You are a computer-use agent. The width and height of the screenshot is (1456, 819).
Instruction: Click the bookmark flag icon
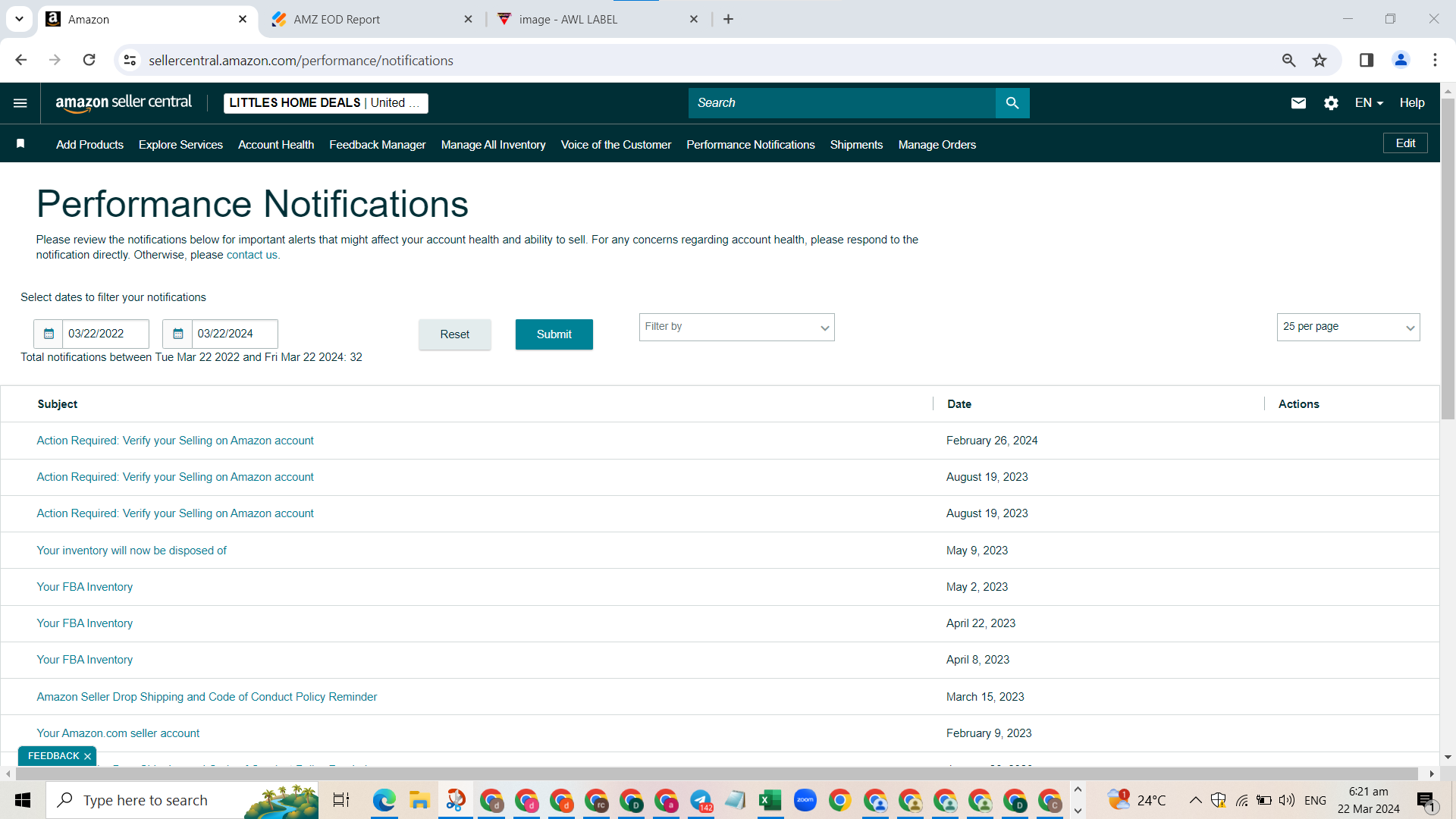click(x=20, y=144)
